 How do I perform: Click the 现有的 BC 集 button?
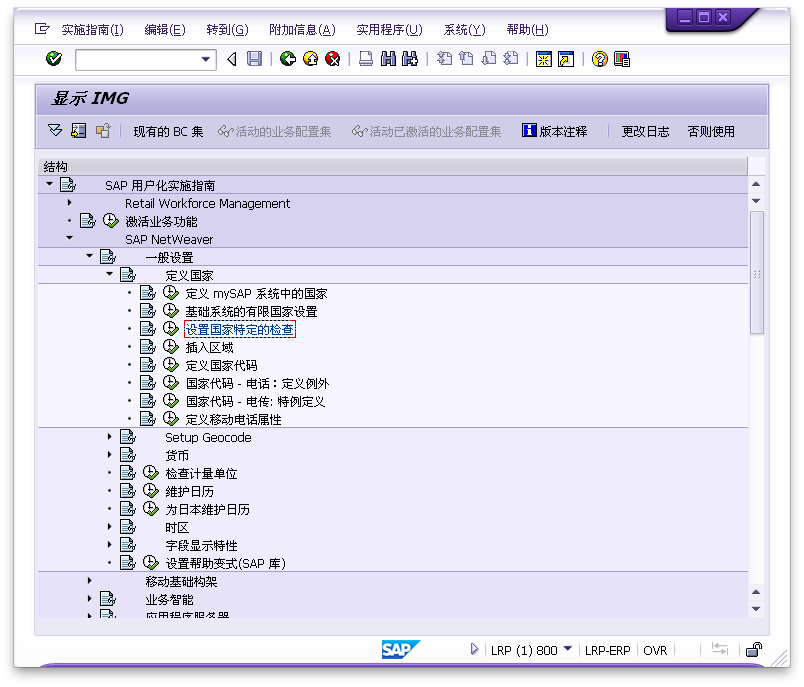pos(168,132)
